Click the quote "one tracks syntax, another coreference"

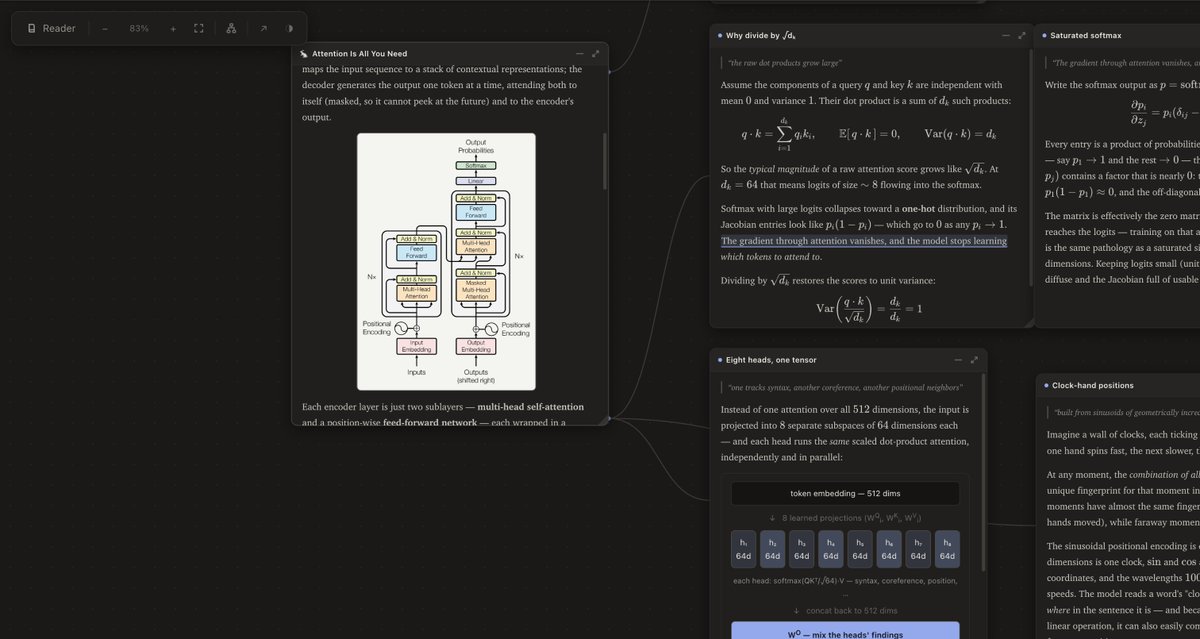point(845,387)
